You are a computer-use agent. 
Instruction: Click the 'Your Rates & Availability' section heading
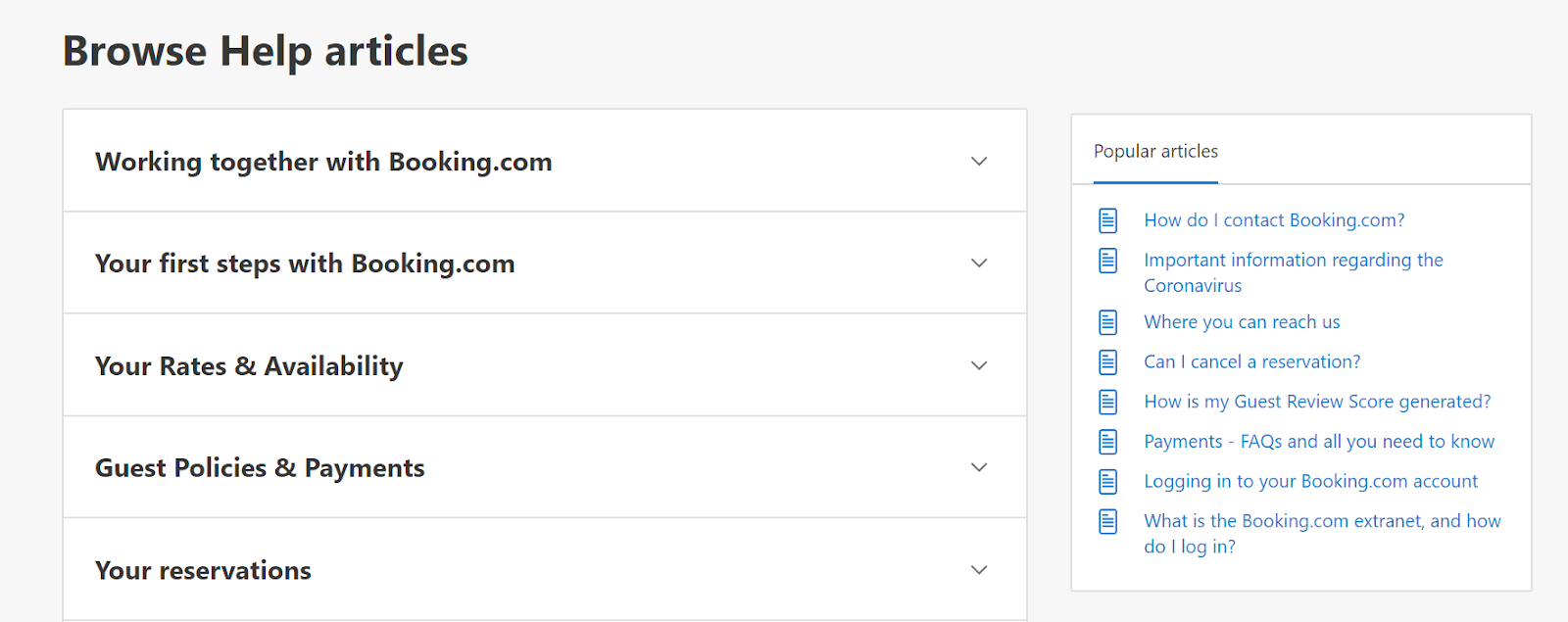(249, 366)
